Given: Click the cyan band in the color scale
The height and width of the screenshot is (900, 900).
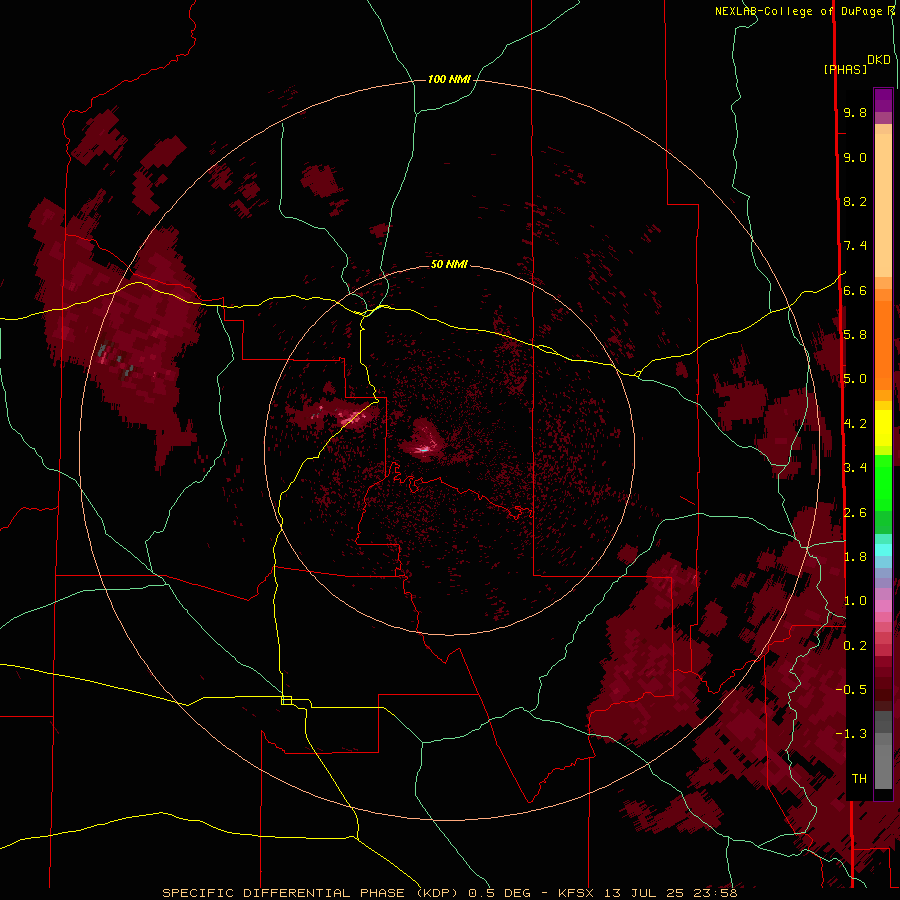Looking at the screenshot, I should [x=883, y=549].
